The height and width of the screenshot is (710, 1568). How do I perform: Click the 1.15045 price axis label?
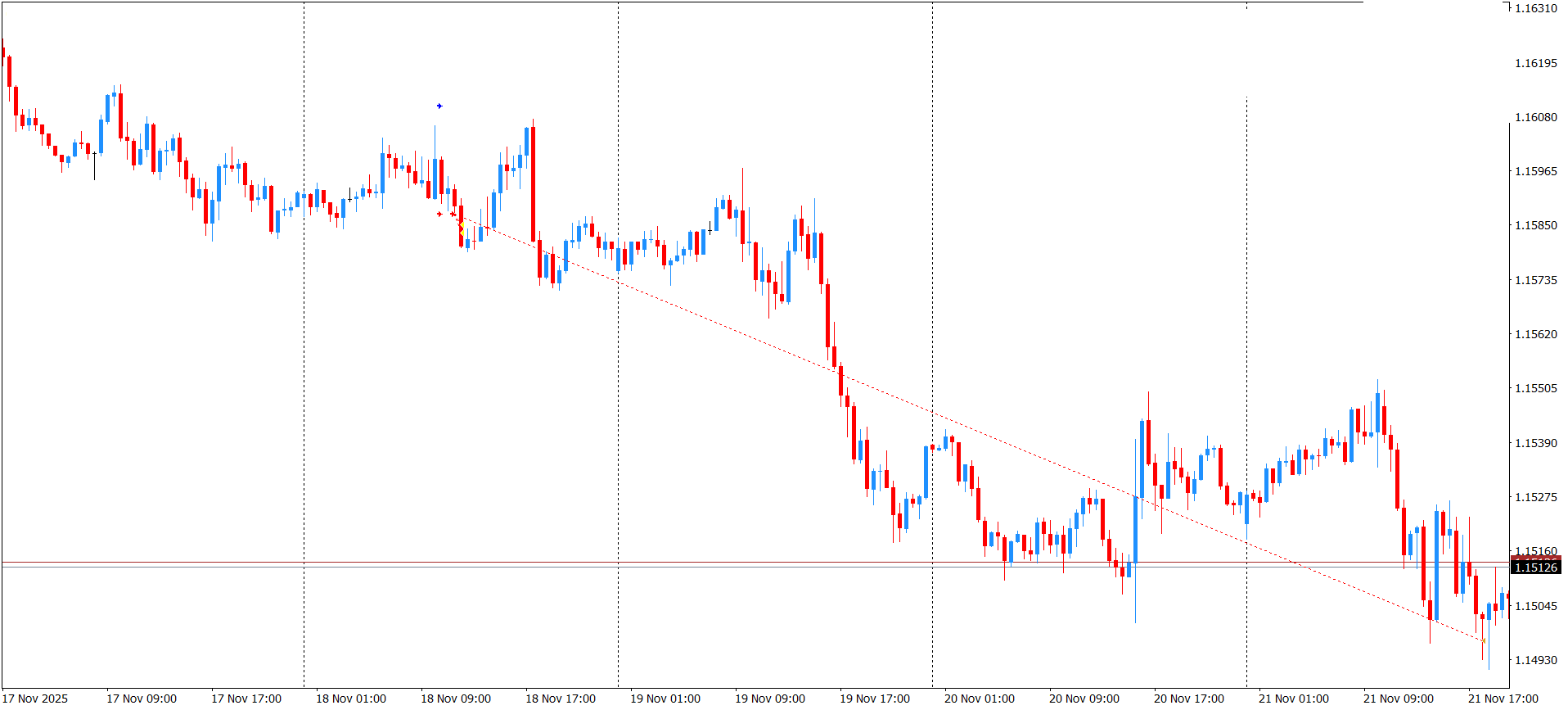(1536, 606)
